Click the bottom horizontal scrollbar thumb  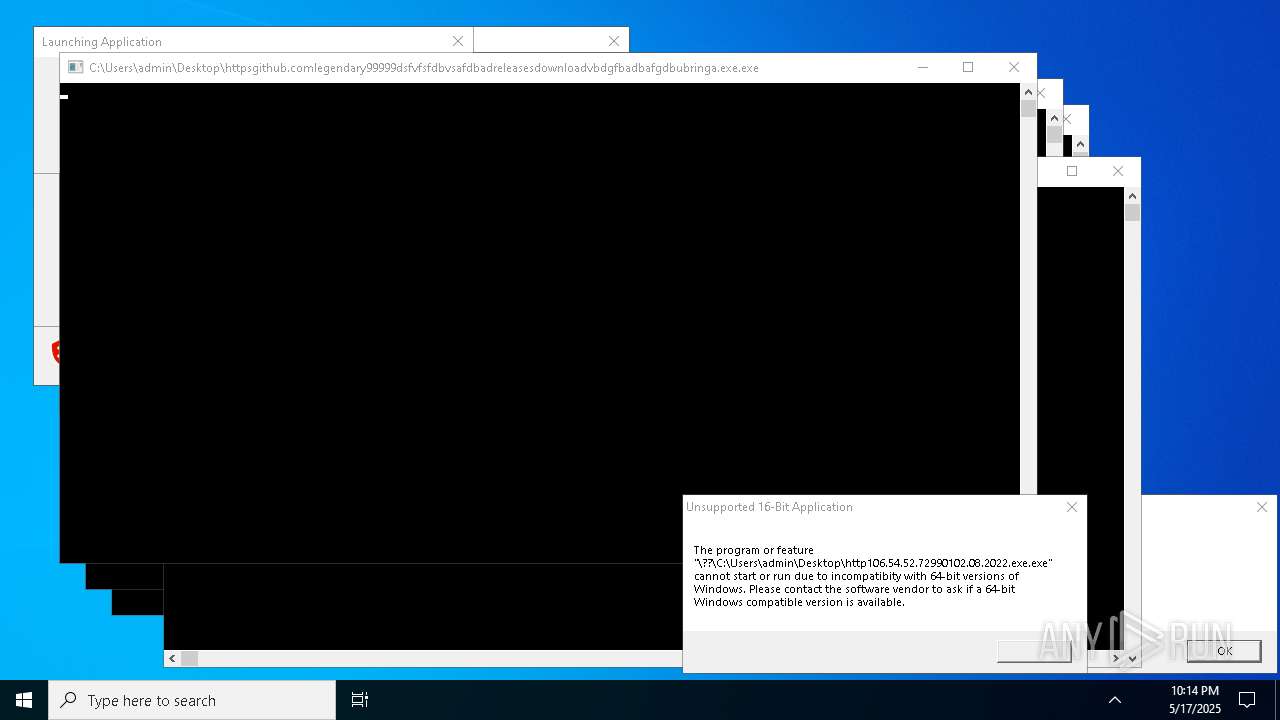tap(189, 658)
